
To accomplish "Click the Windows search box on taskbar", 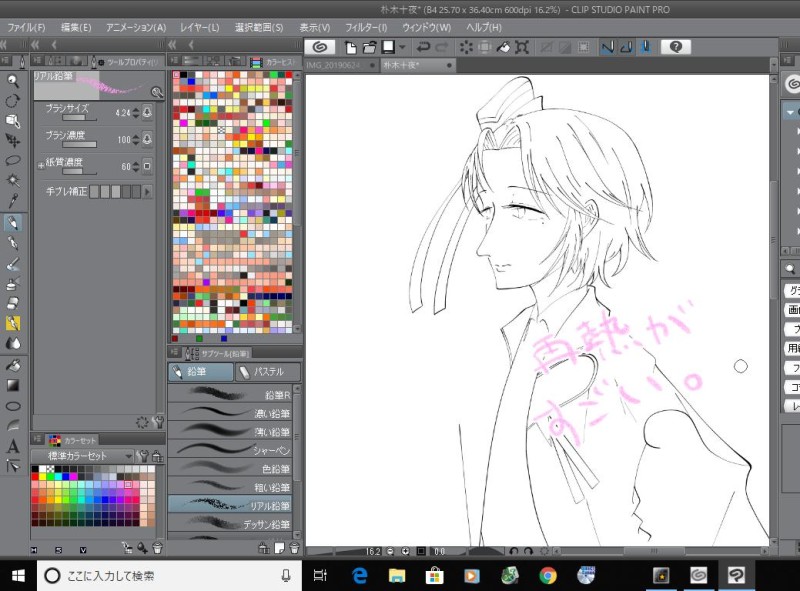I will coord(169,576).
